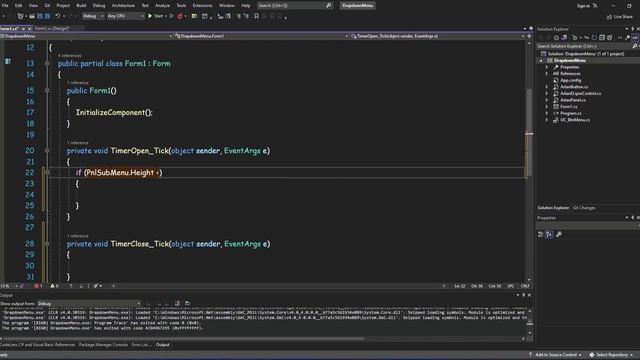This screenshot has width=640, height=360.
Task: Collapse the TimerClose_Tick method at line 28
Action: click(47, 244)
